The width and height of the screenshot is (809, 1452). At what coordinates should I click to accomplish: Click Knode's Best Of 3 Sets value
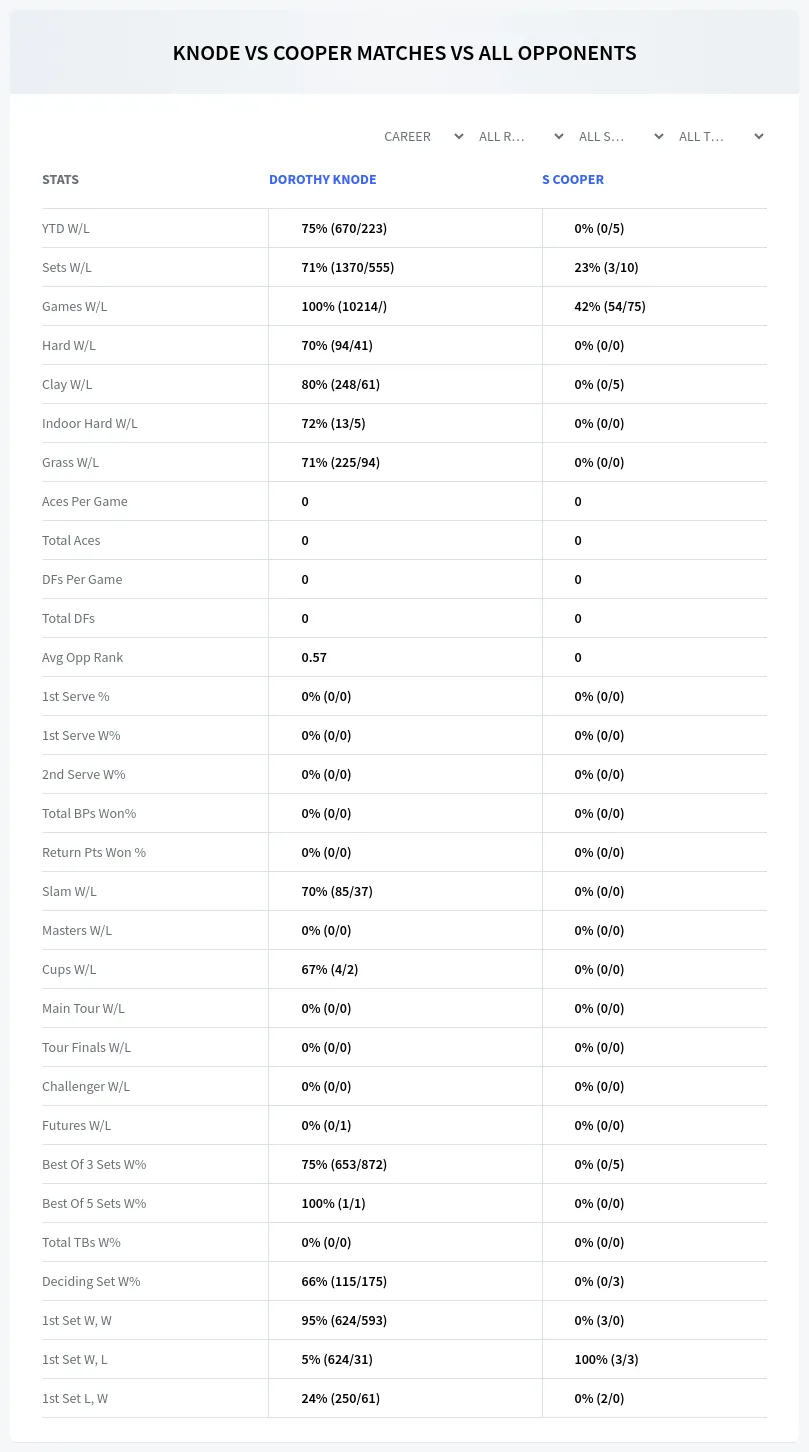(344, 1165)
